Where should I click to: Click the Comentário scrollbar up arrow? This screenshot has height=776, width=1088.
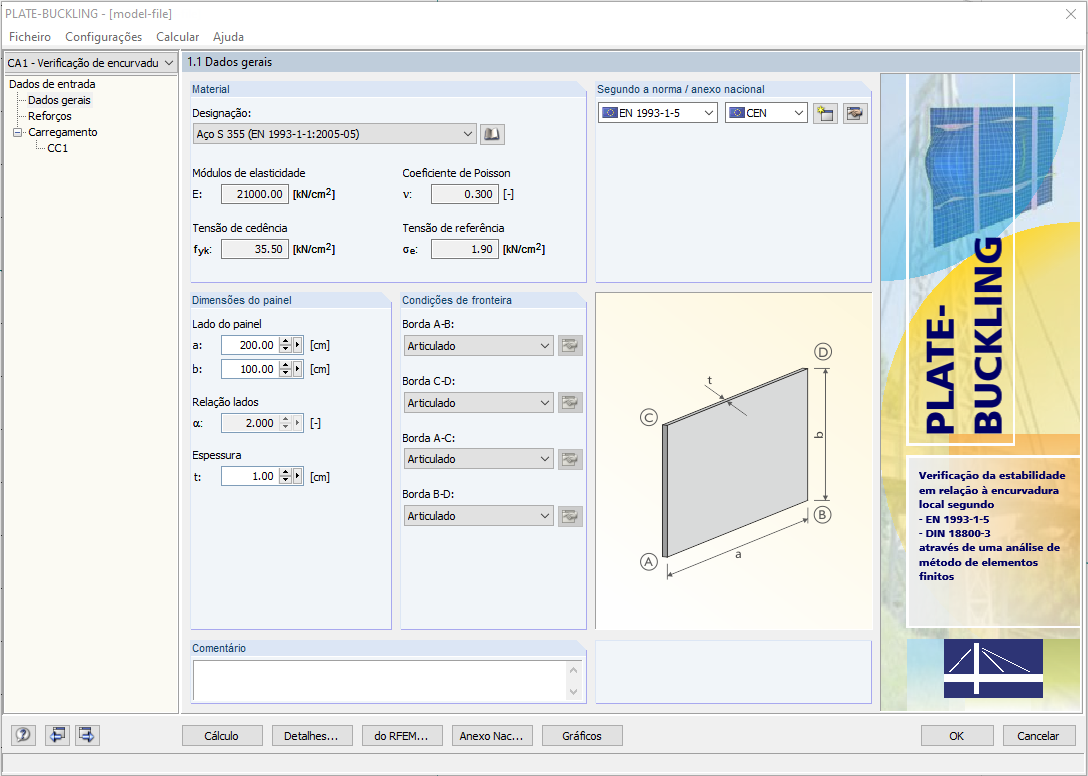coord(573,670)
